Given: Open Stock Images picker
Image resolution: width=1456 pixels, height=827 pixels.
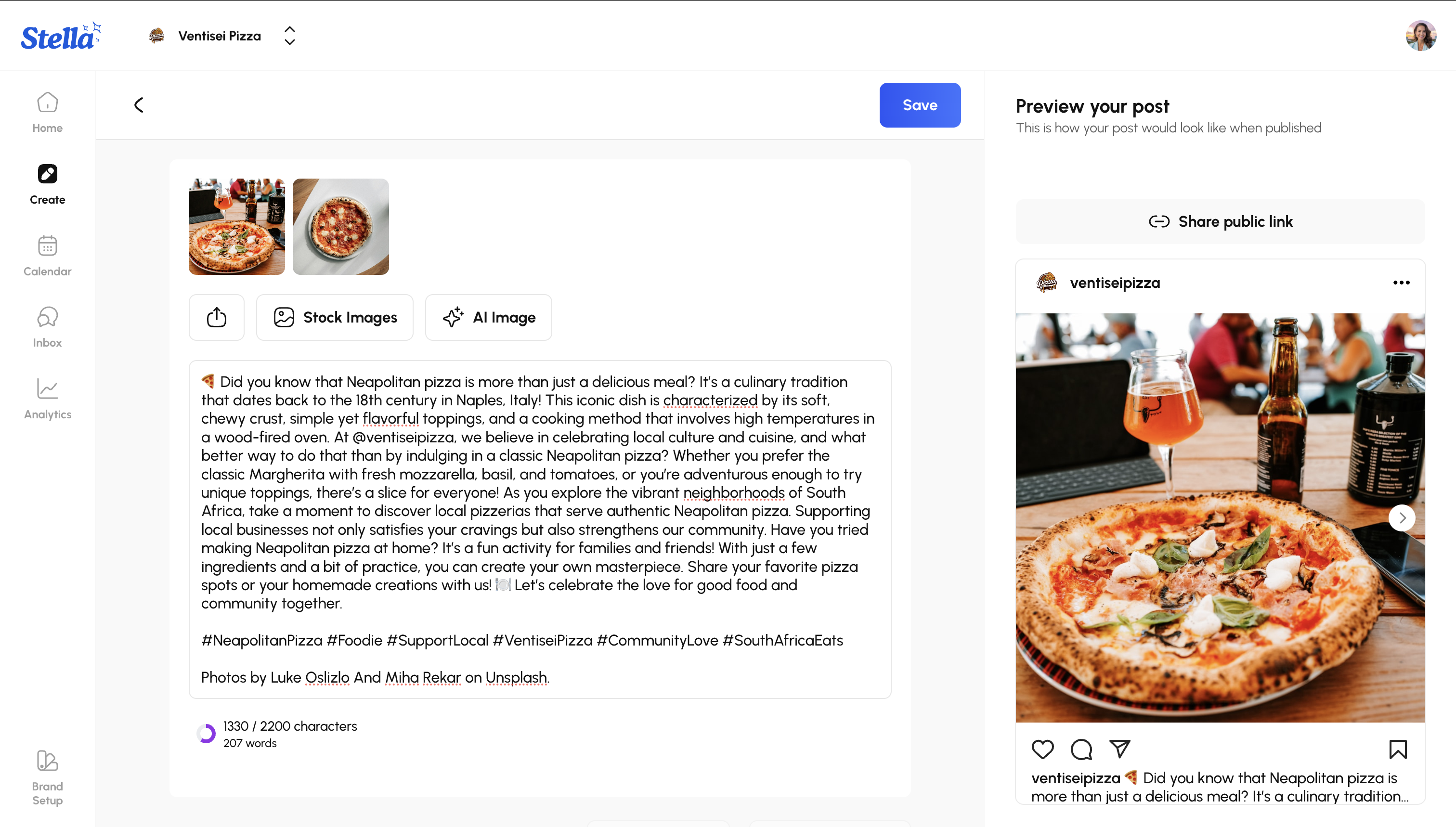Looking at the screenshot, I should [x=335, y=318].
